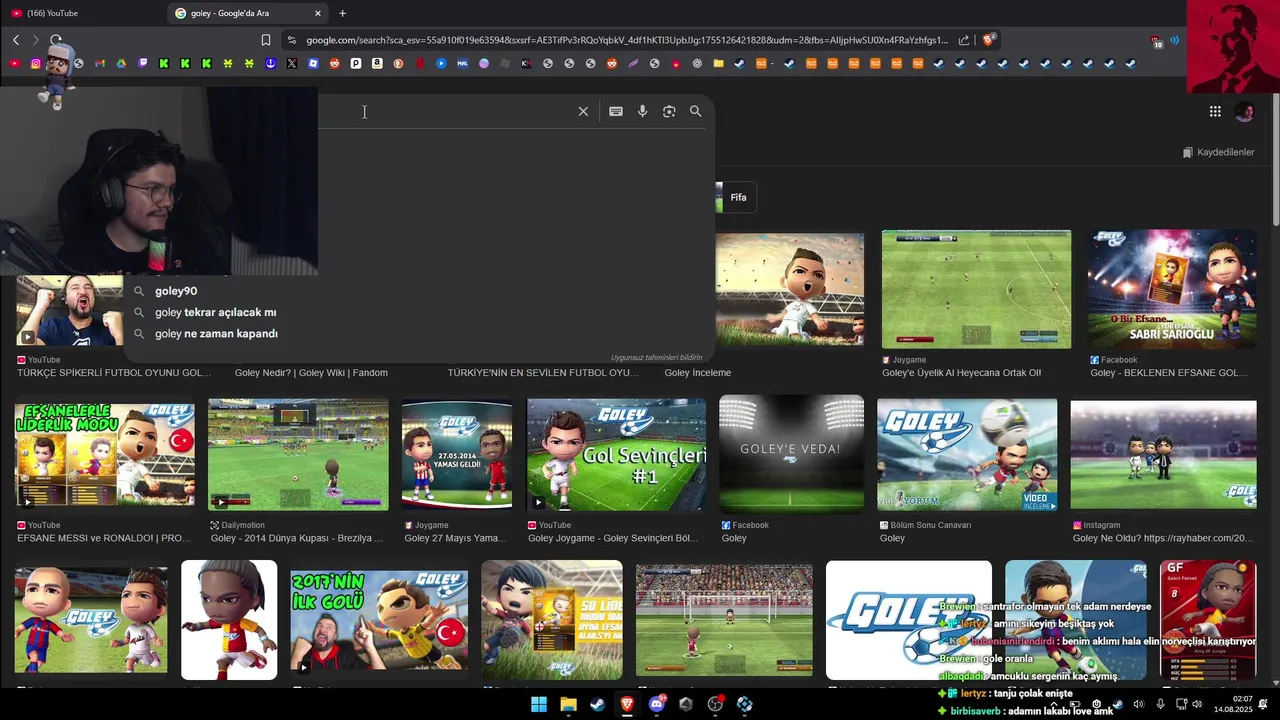Open the share icon in address bar
This screenshot has height=720, width=1280.
point(964,40)
